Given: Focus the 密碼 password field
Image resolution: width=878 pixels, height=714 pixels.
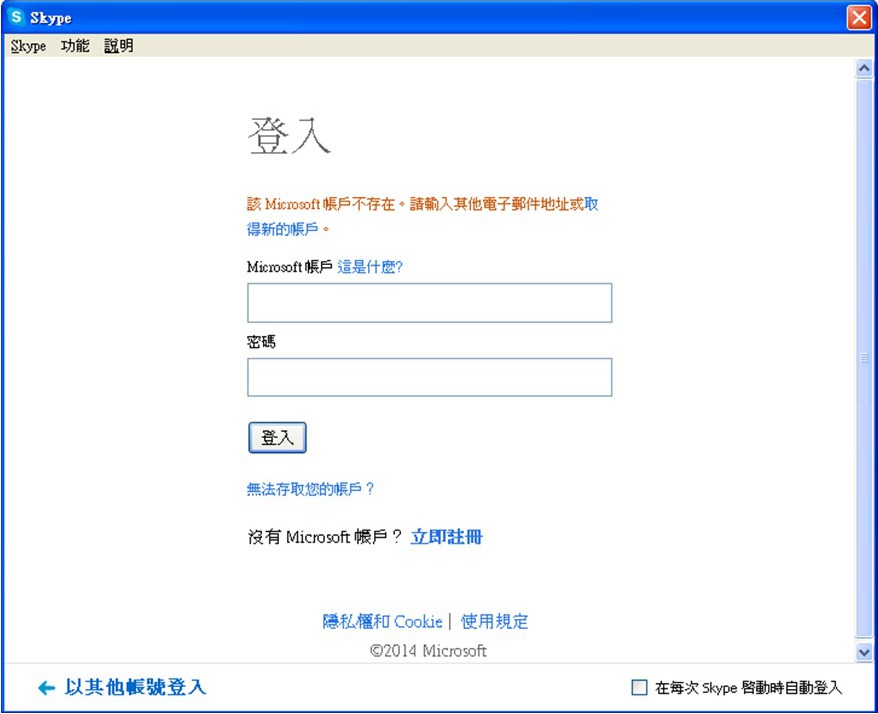Looking at the screenshot, I should coord(429,377).
